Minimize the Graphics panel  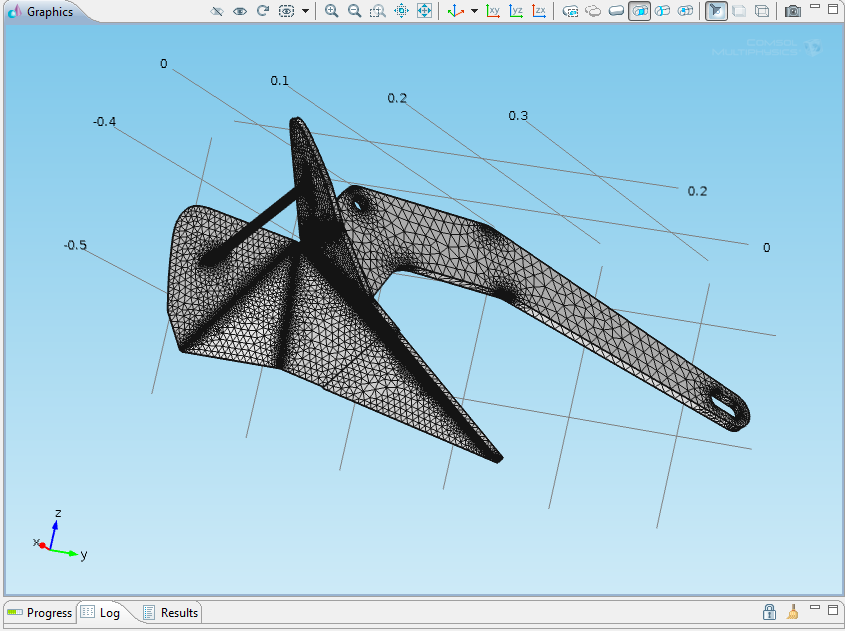coord(815,8)
